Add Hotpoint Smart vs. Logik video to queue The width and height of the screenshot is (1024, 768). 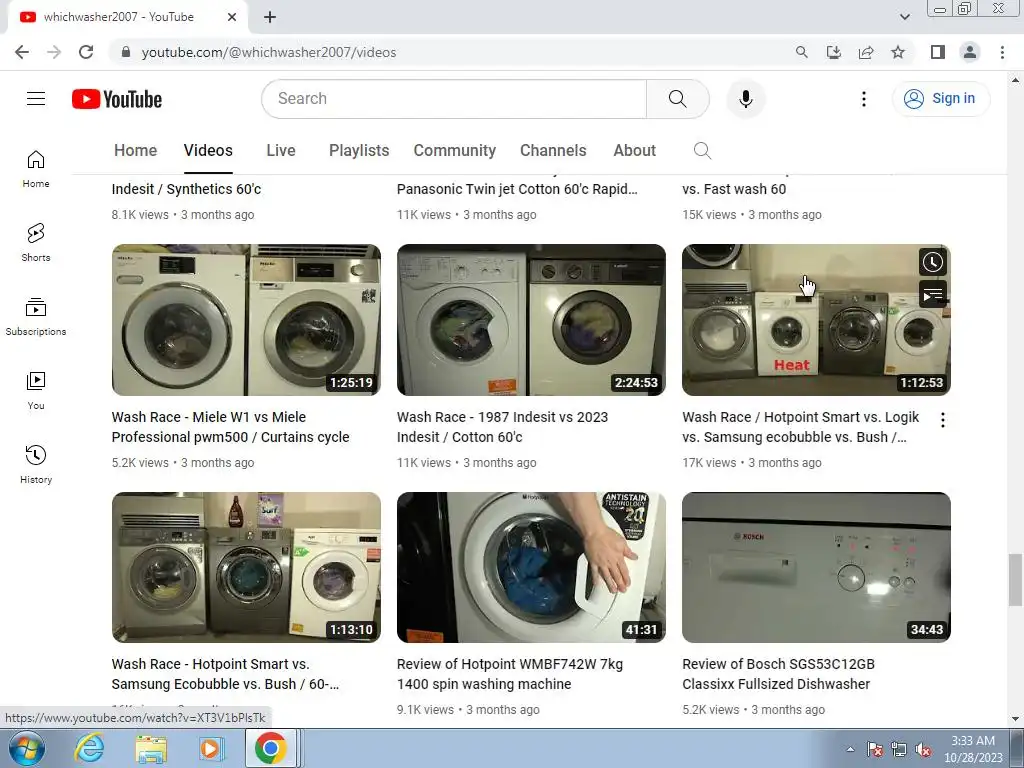click(x=933, y=295)
